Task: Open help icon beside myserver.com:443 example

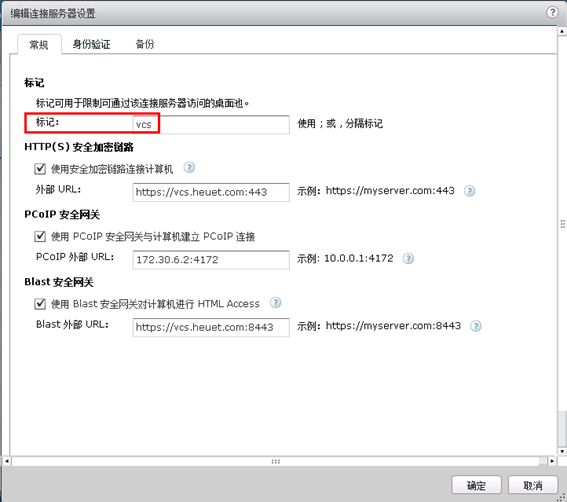Action: click(x=469, y=191)
